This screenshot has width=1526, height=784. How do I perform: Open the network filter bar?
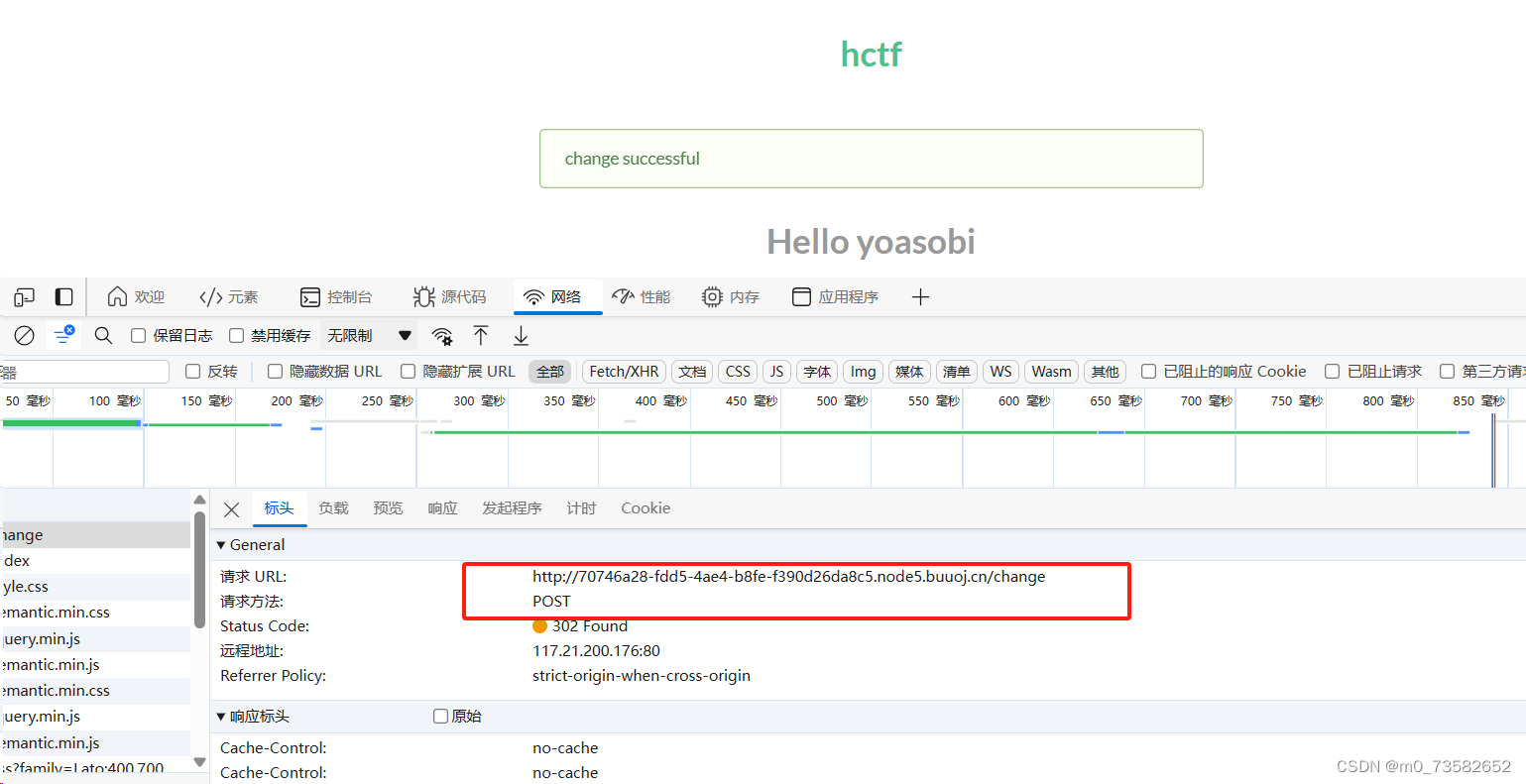64,335
